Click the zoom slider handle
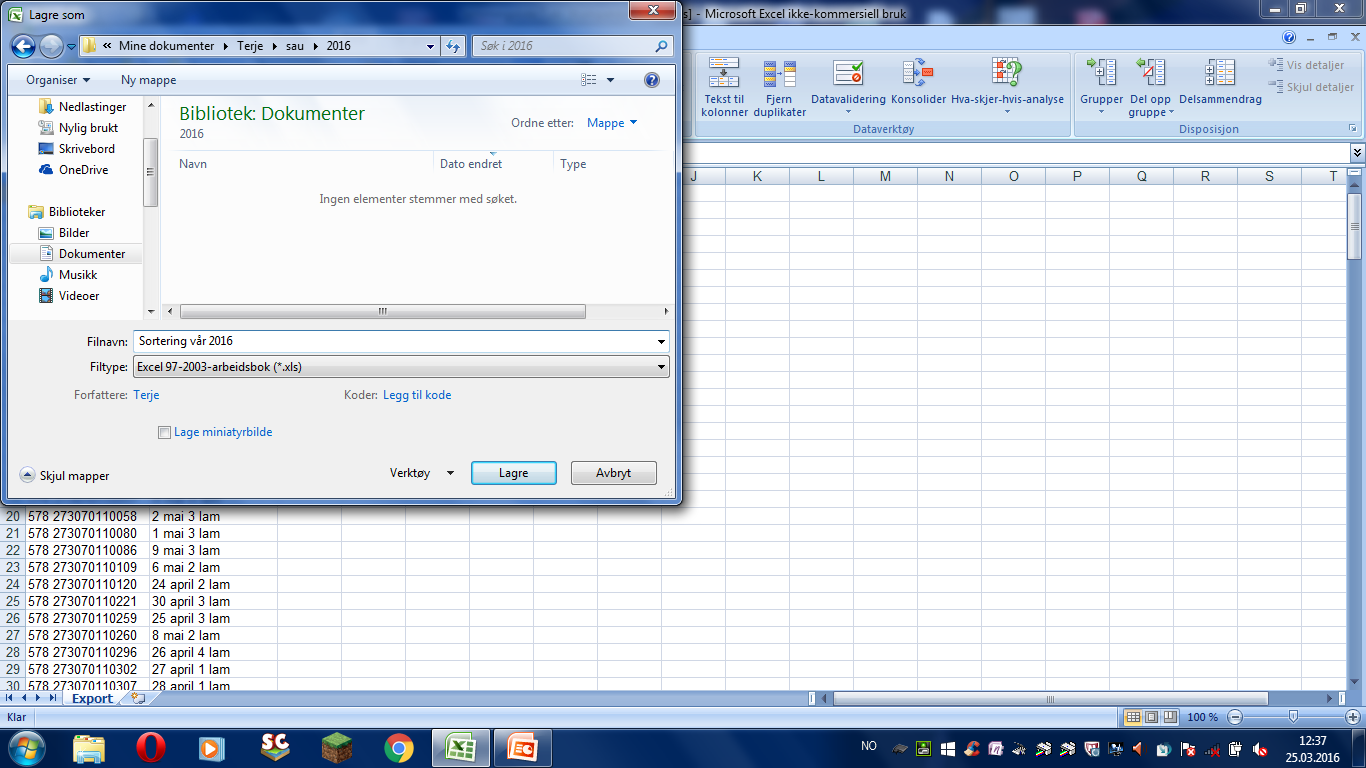This screenshot has height=768, width=1366. [x=1294, y=717]
